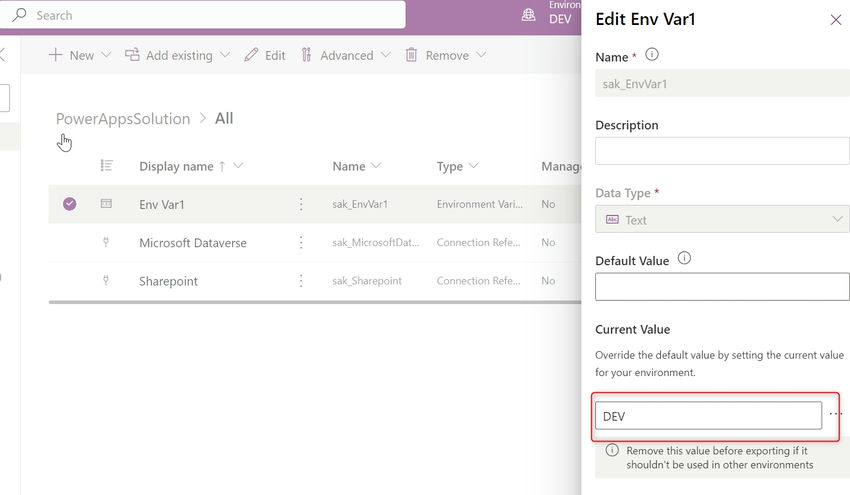Screen dimensions: 850x495
Task: Close the Edit Env Var1 panel
Action: (835, 20)
